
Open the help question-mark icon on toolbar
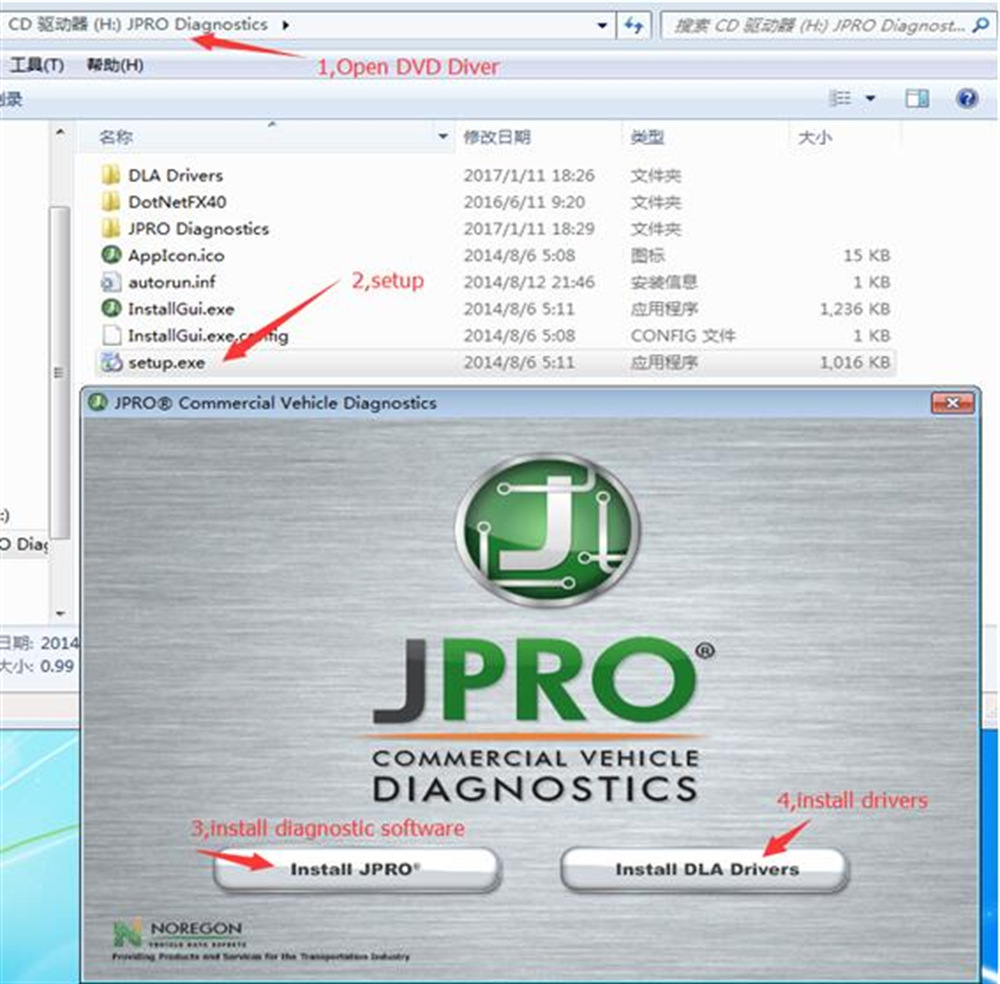[965, 98]
